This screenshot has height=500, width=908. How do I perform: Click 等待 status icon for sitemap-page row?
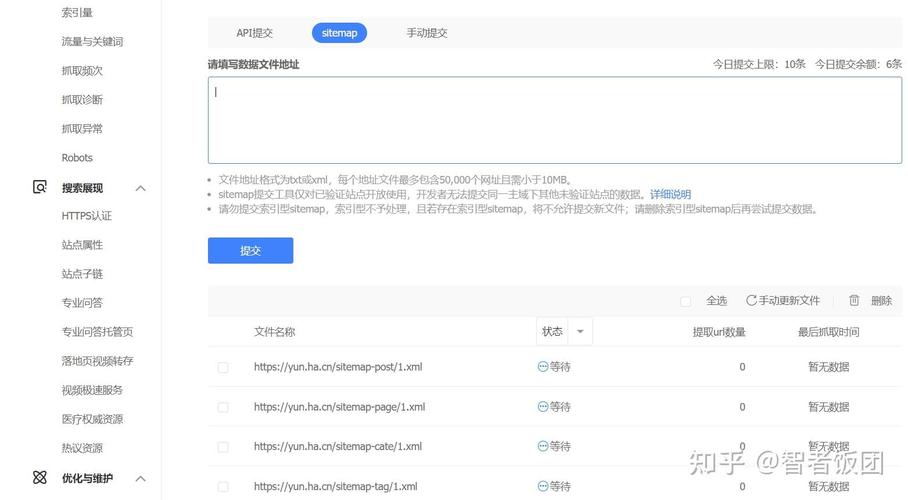click(x=543, y=407)
